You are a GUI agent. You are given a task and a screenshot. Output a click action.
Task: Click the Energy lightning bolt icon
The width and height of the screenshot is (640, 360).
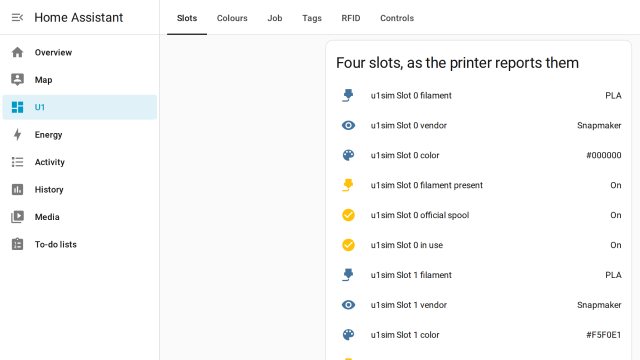click(x=17, y=134)
